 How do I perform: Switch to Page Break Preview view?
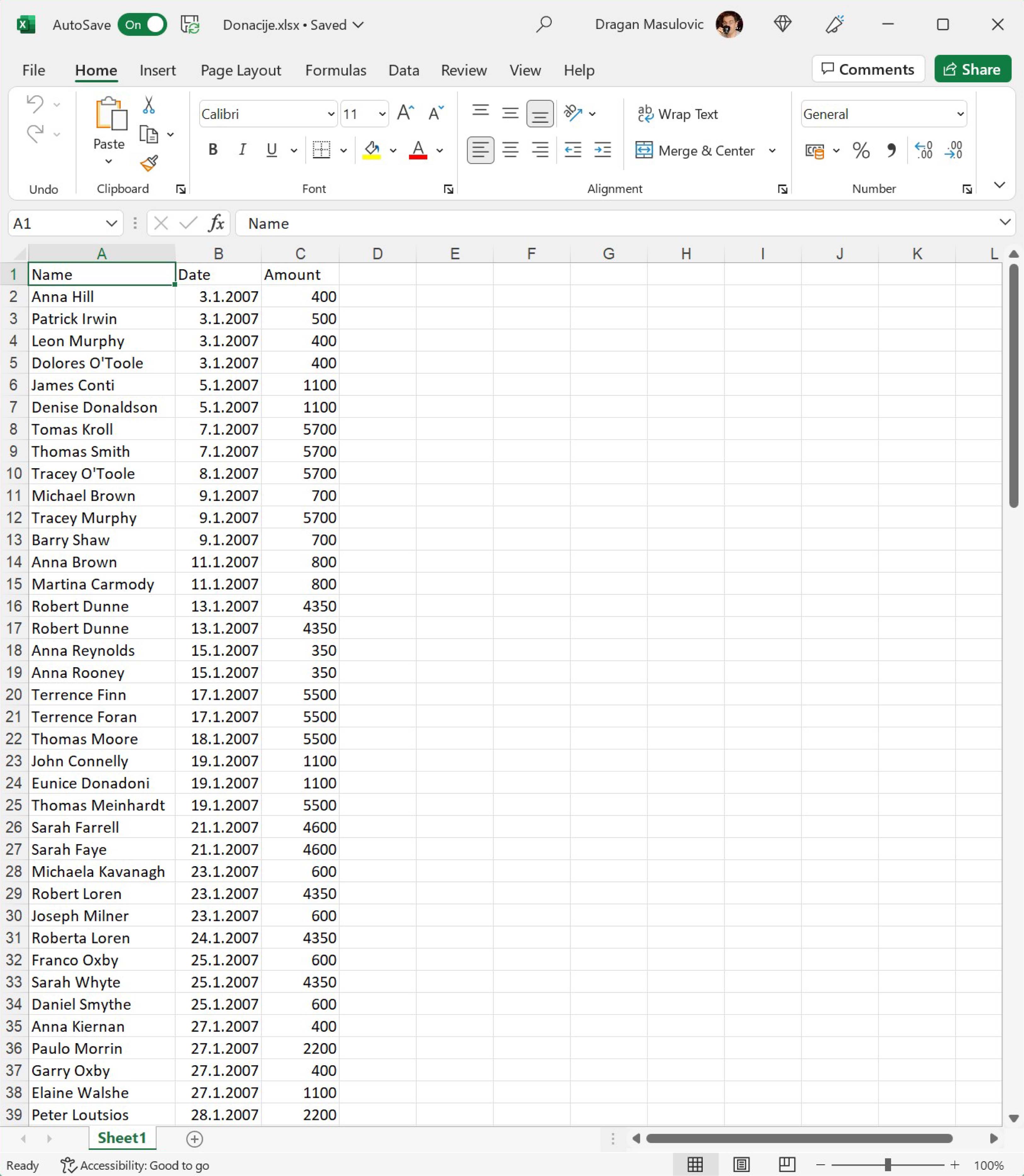click(787, 1165)
